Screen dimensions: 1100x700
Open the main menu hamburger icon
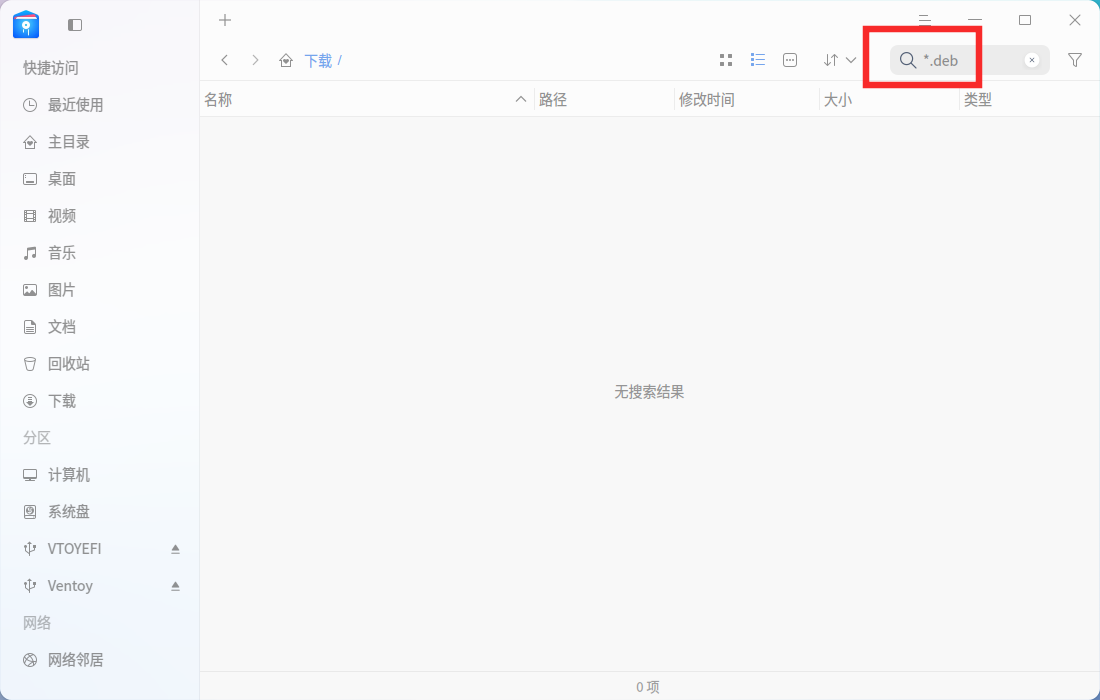925,20
